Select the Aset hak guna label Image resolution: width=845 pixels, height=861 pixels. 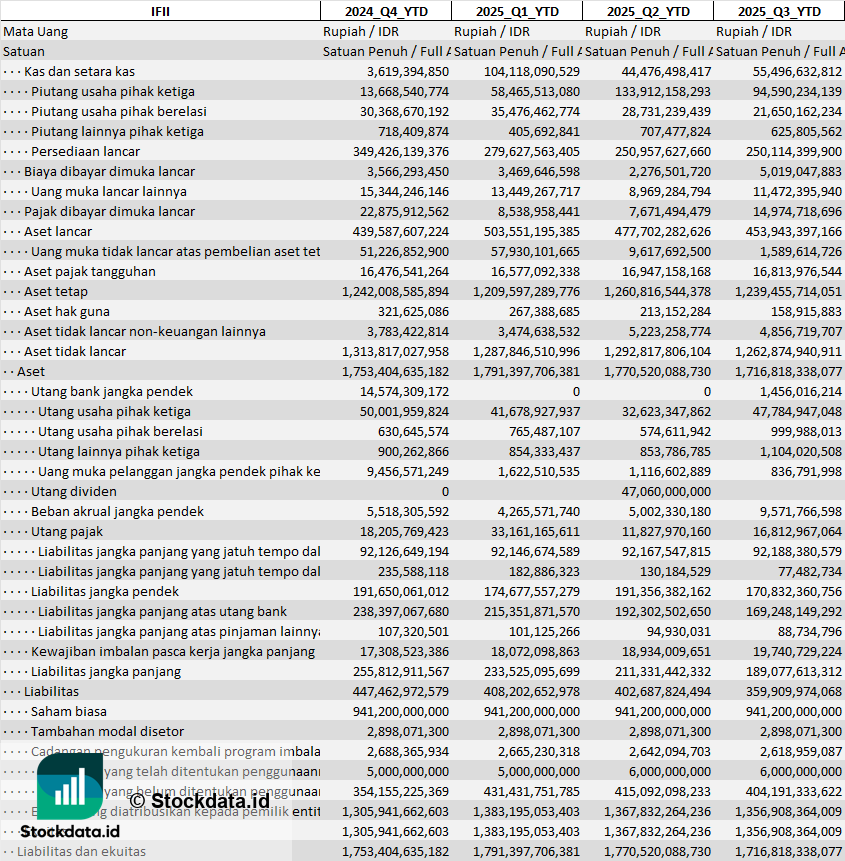tap(66, 312)
